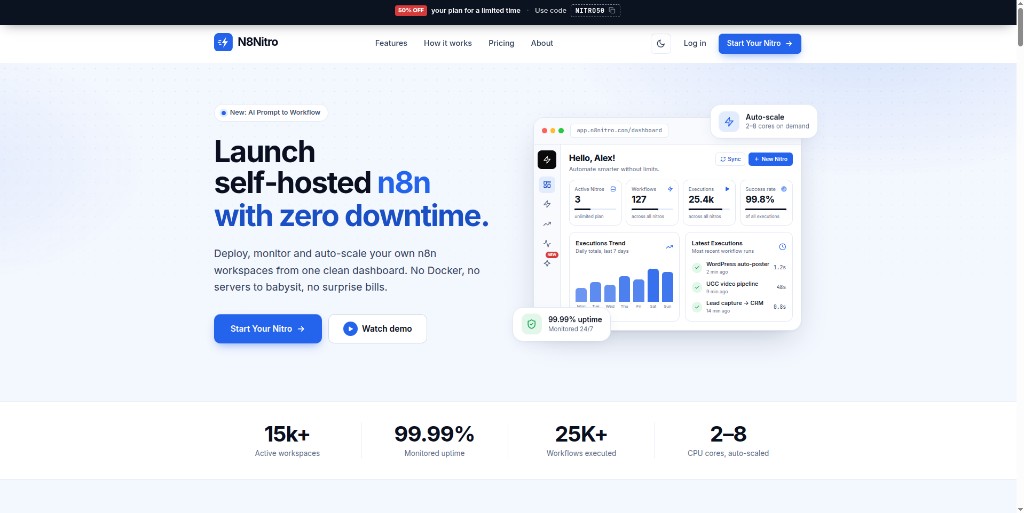Click the tallest Sat bar in Executions Trend
This screenshot has height=513, width=1024.
[653, 285]
